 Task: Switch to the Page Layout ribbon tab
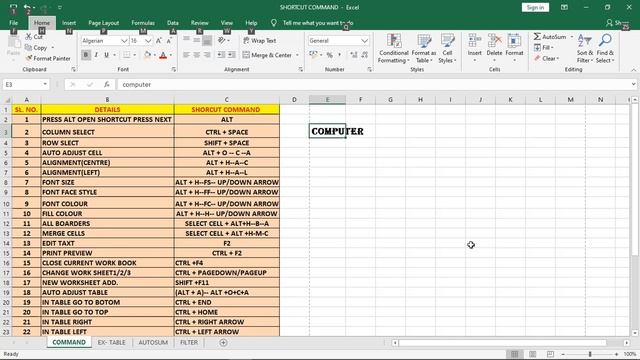(x=104, y=23)
